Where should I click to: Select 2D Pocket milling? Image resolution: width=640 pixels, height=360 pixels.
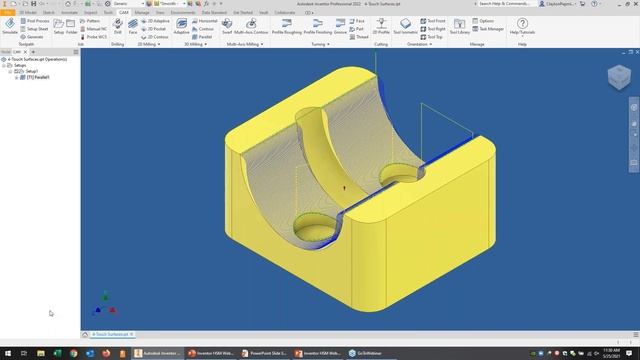point(153,29)
